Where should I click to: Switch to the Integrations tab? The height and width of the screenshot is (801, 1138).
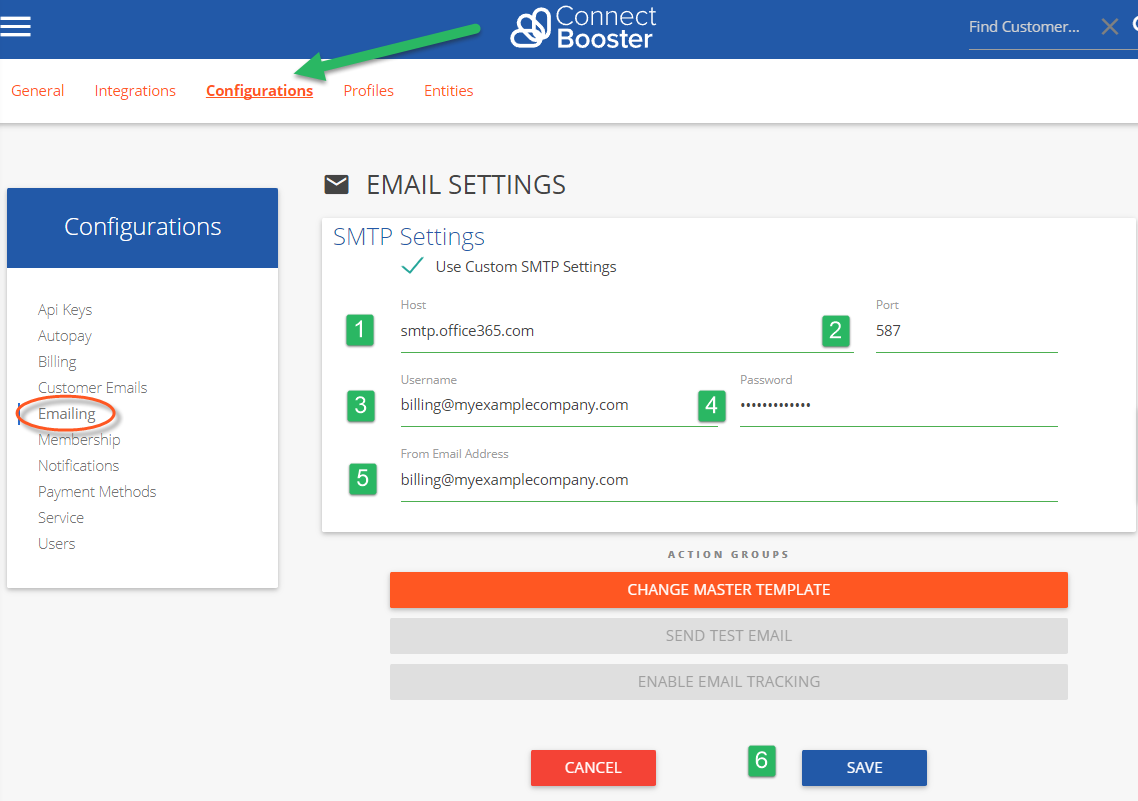click(x=135, y=91)
